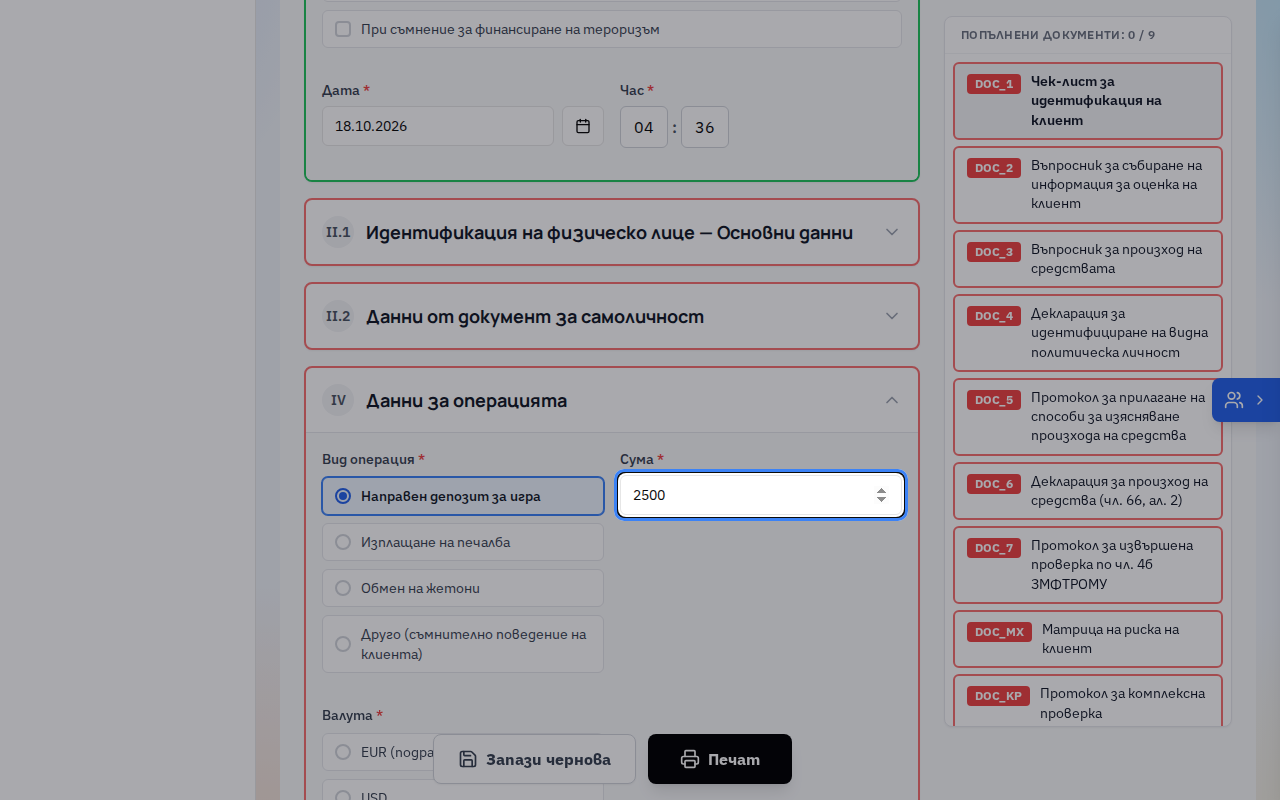Select EUR currency radio button
The image size is (1280, 800).
click(x=343, y=752)
